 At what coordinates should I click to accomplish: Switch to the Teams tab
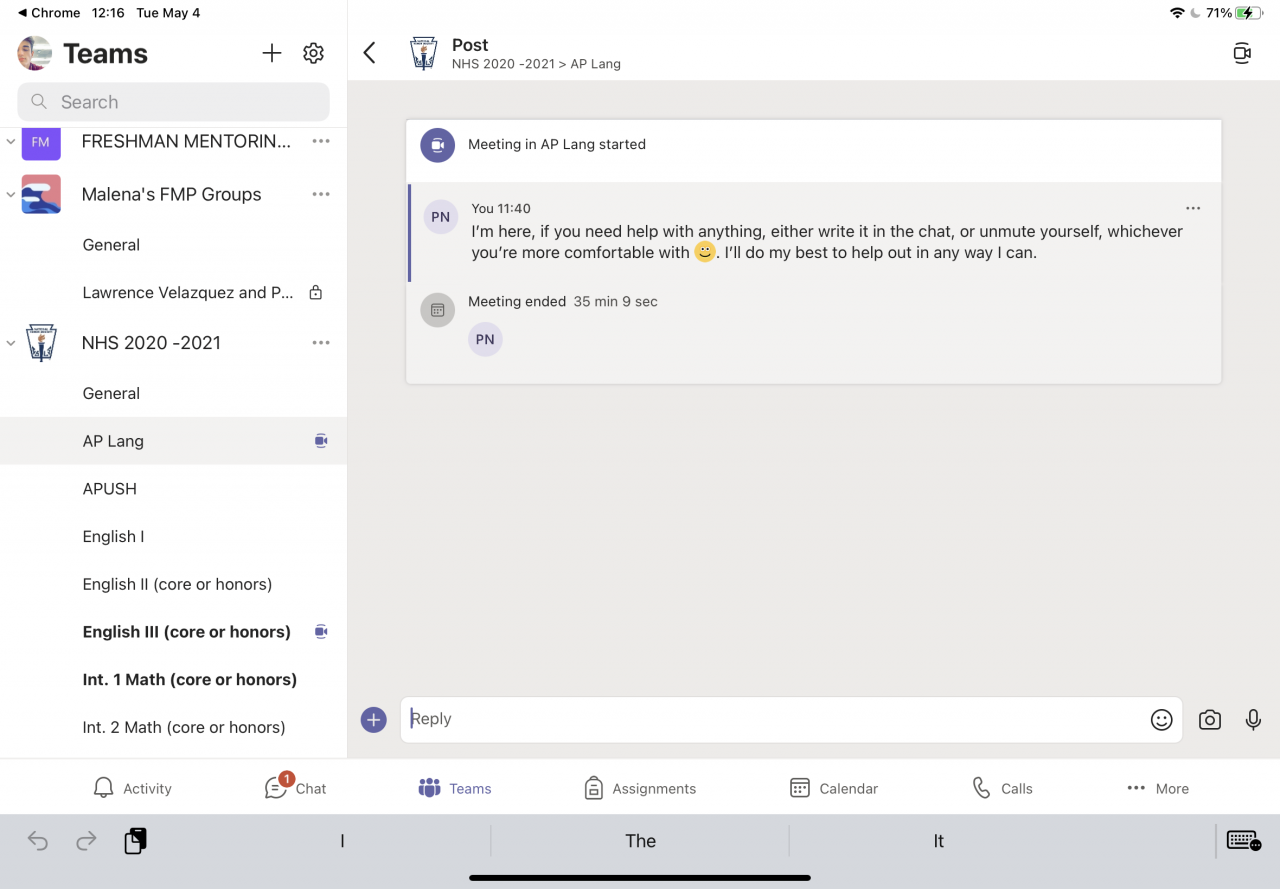[x=455, y=788]
